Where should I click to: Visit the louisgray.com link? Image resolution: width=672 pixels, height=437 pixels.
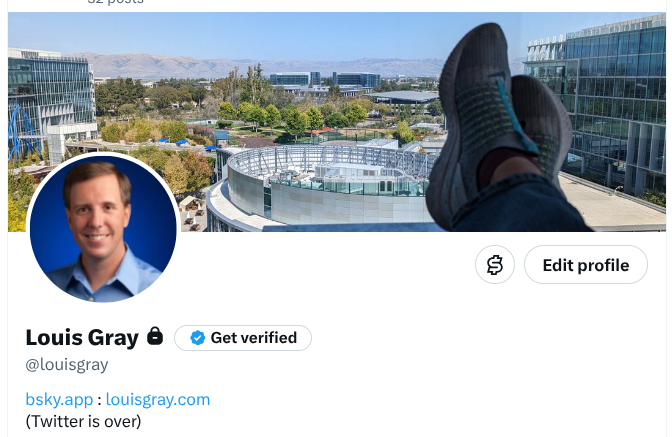tap(158, 400)
